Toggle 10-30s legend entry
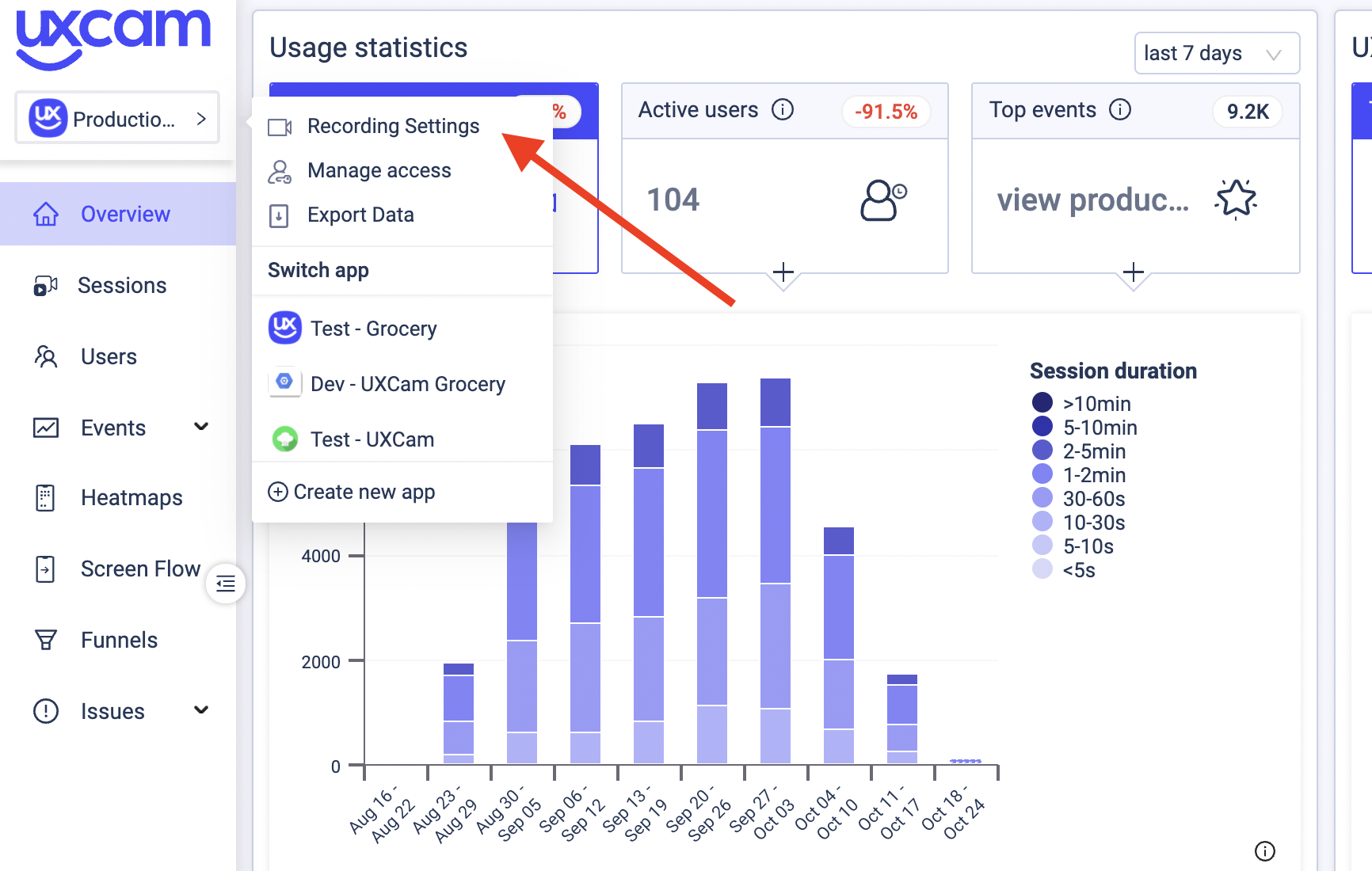The image size is (1372, 871). click(x=1079, y=522)
